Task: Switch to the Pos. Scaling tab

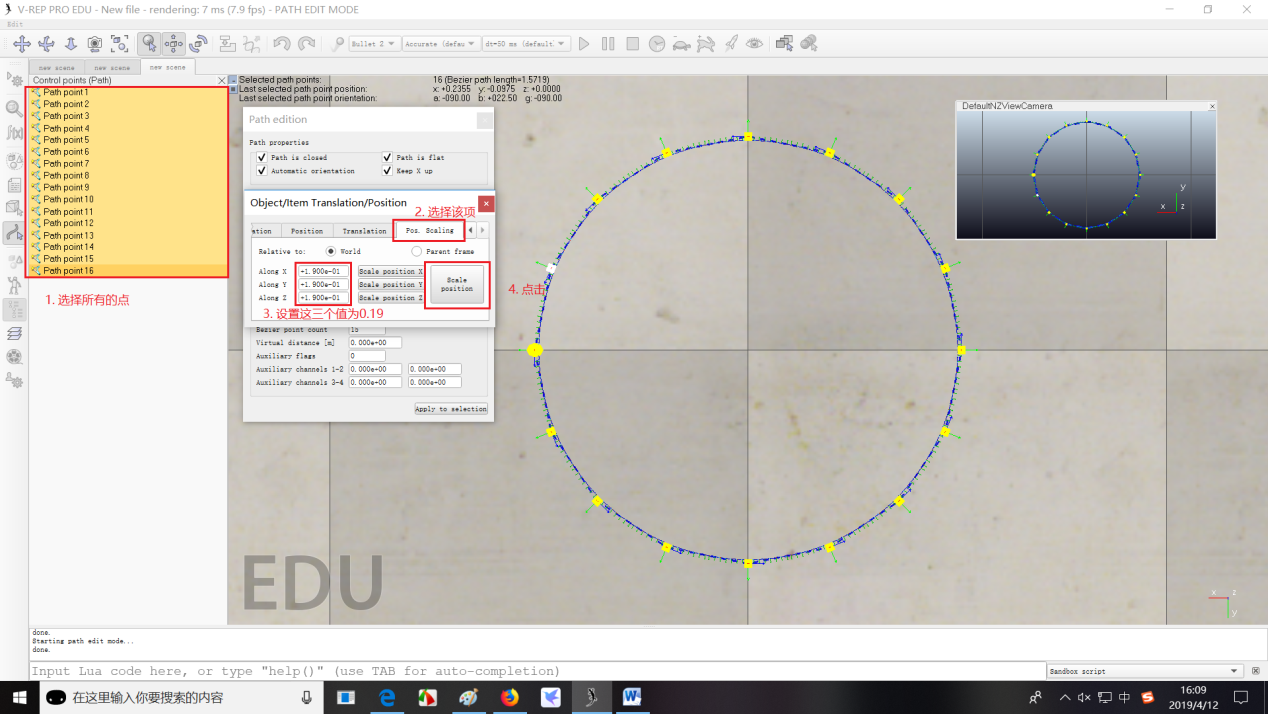Action: [x=429, y=230]
